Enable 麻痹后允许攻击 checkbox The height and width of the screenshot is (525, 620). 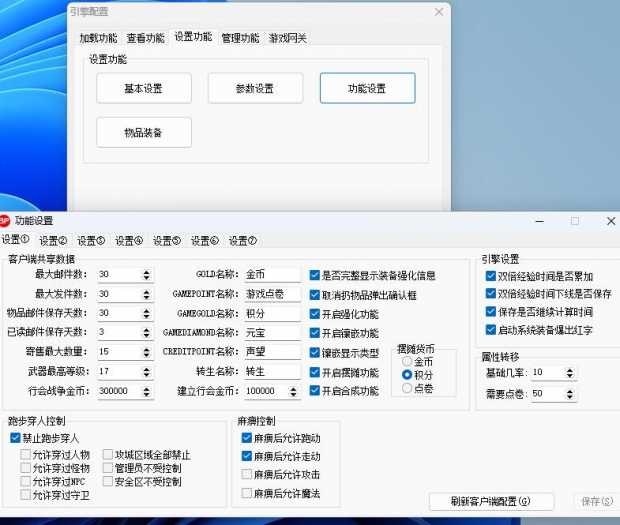pyautogui.click(x=247, y=475)
